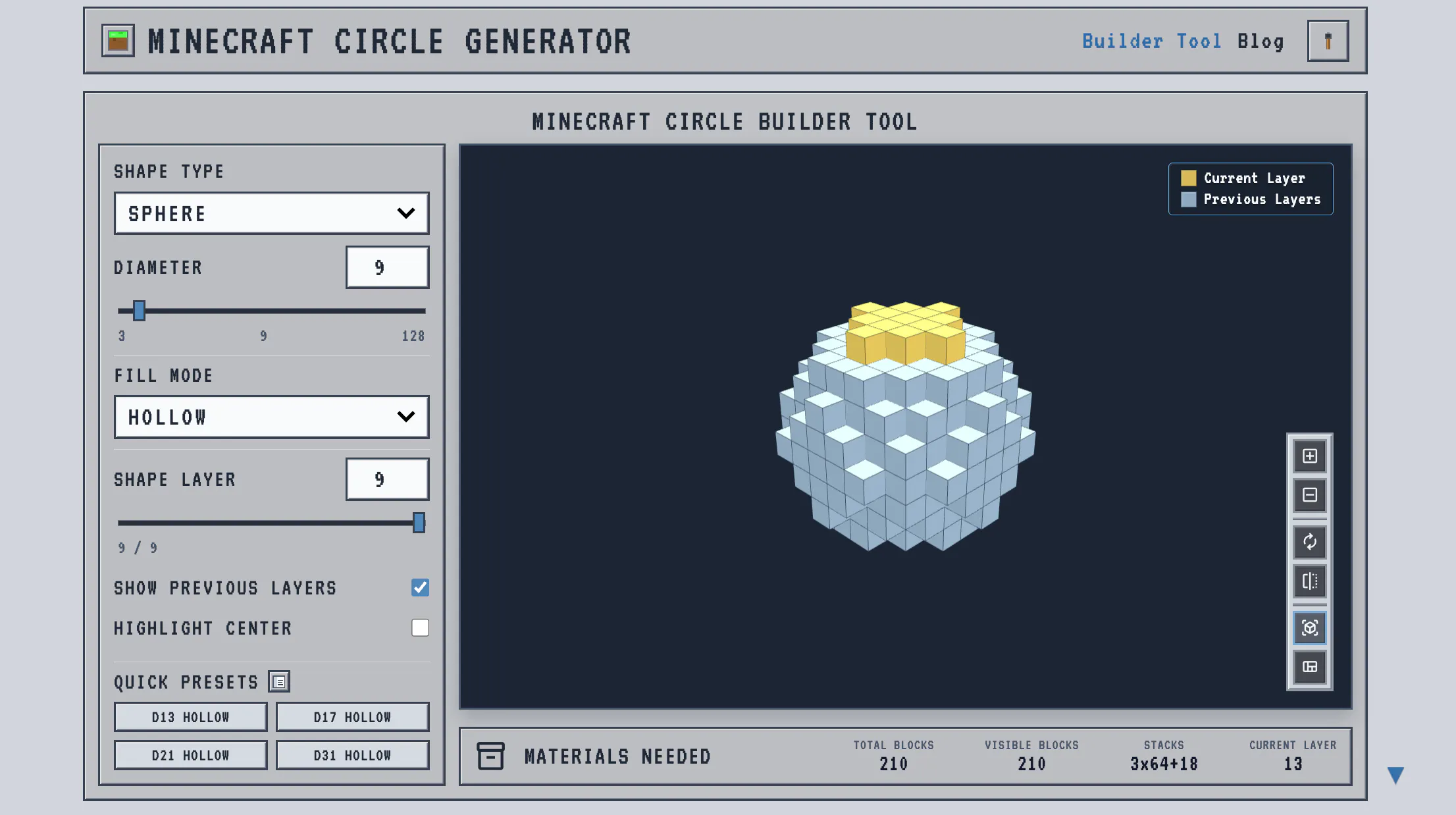Click the 'Fill Mode' field label

pos(164,375)
